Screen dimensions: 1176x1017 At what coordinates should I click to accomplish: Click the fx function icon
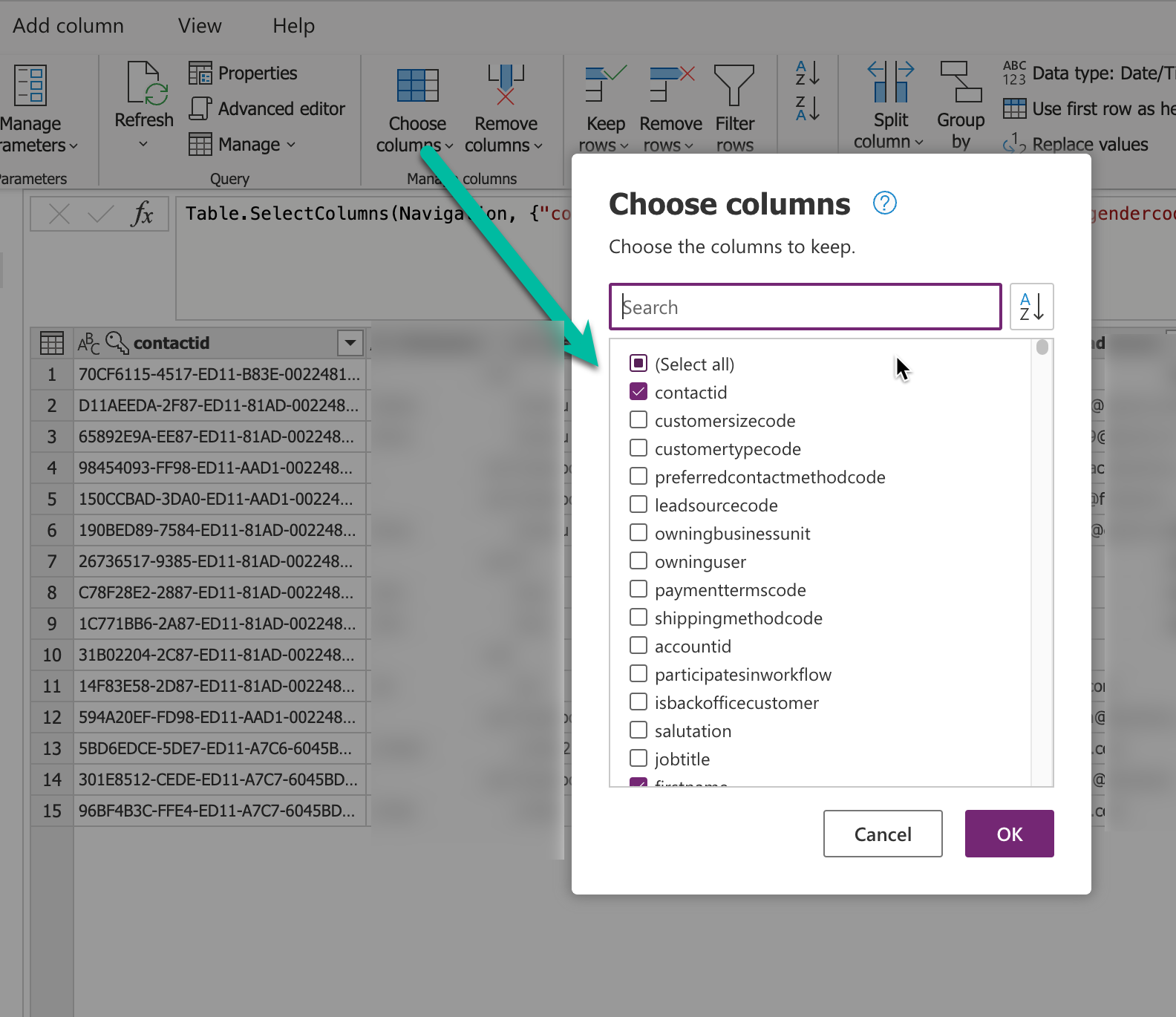tap(142, 214)
